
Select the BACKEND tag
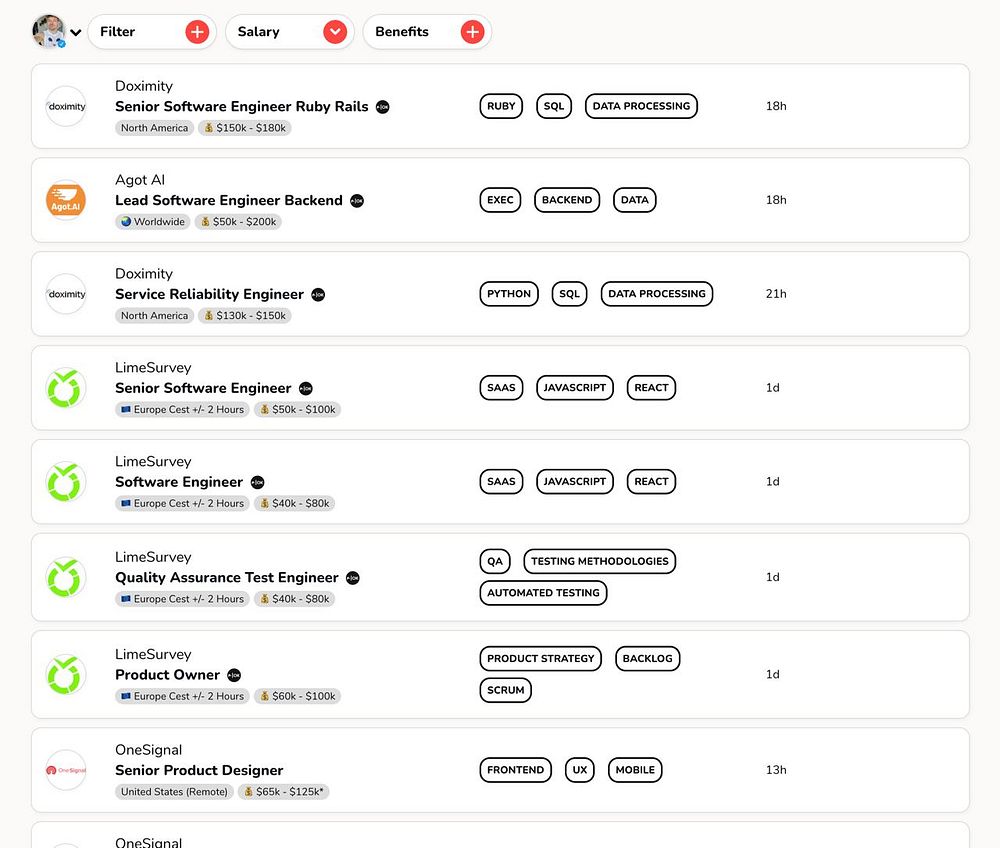pos(567,200)
